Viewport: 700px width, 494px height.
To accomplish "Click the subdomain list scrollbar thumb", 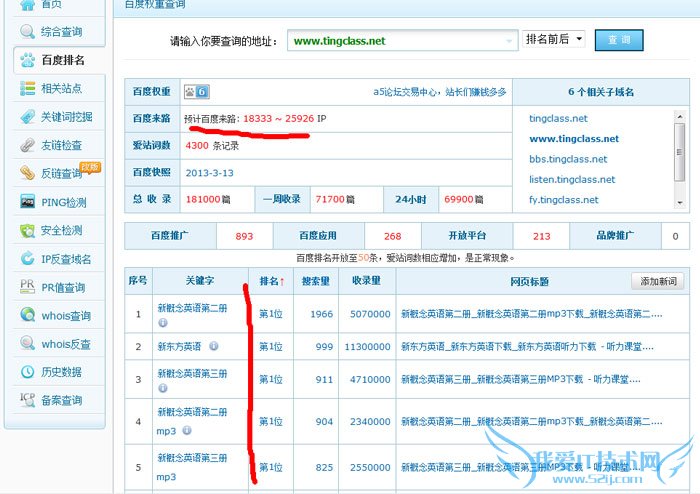I will (x=679, y=152).
